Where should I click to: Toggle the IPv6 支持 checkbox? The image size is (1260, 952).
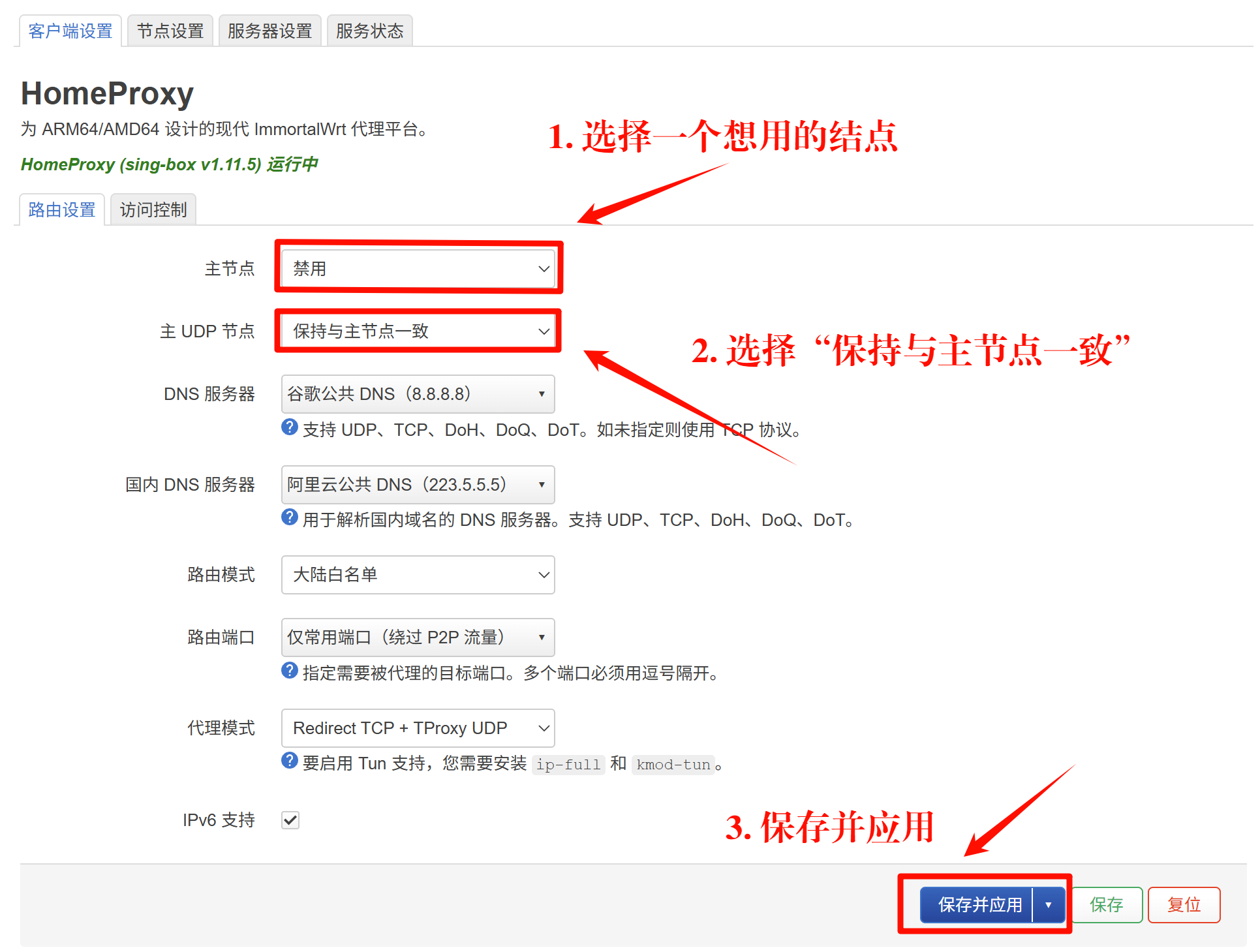(x=290, y=820)
